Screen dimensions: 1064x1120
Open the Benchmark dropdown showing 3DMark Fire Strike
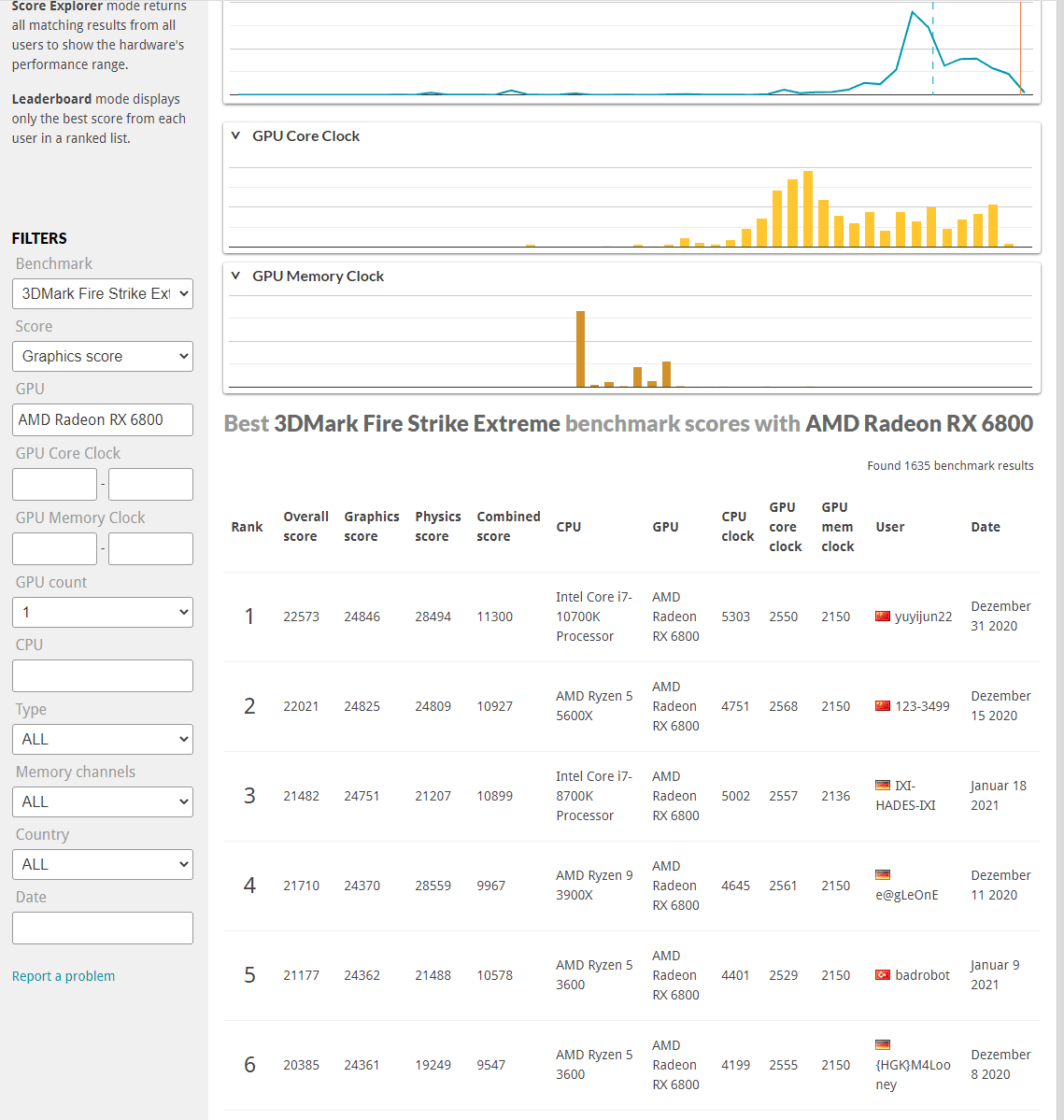103,293
